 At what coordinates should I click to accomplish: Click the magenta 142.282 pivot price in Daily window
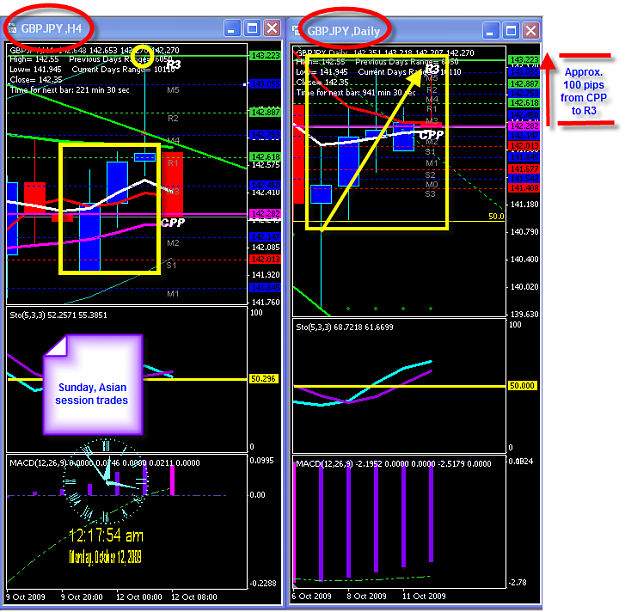[525, 126]
